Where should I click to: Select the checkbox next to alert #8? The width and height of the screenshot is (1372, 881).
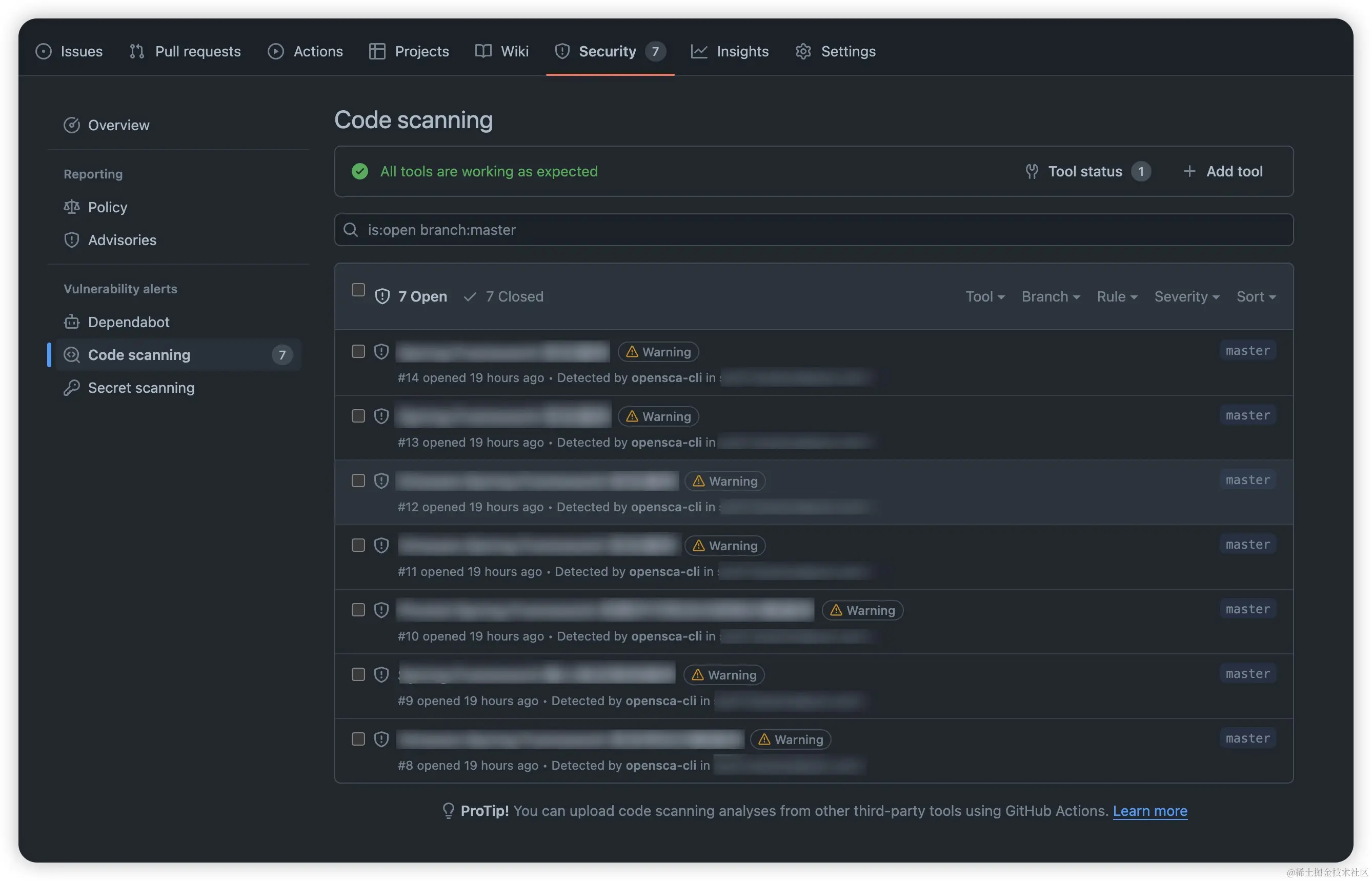(358, 739)
